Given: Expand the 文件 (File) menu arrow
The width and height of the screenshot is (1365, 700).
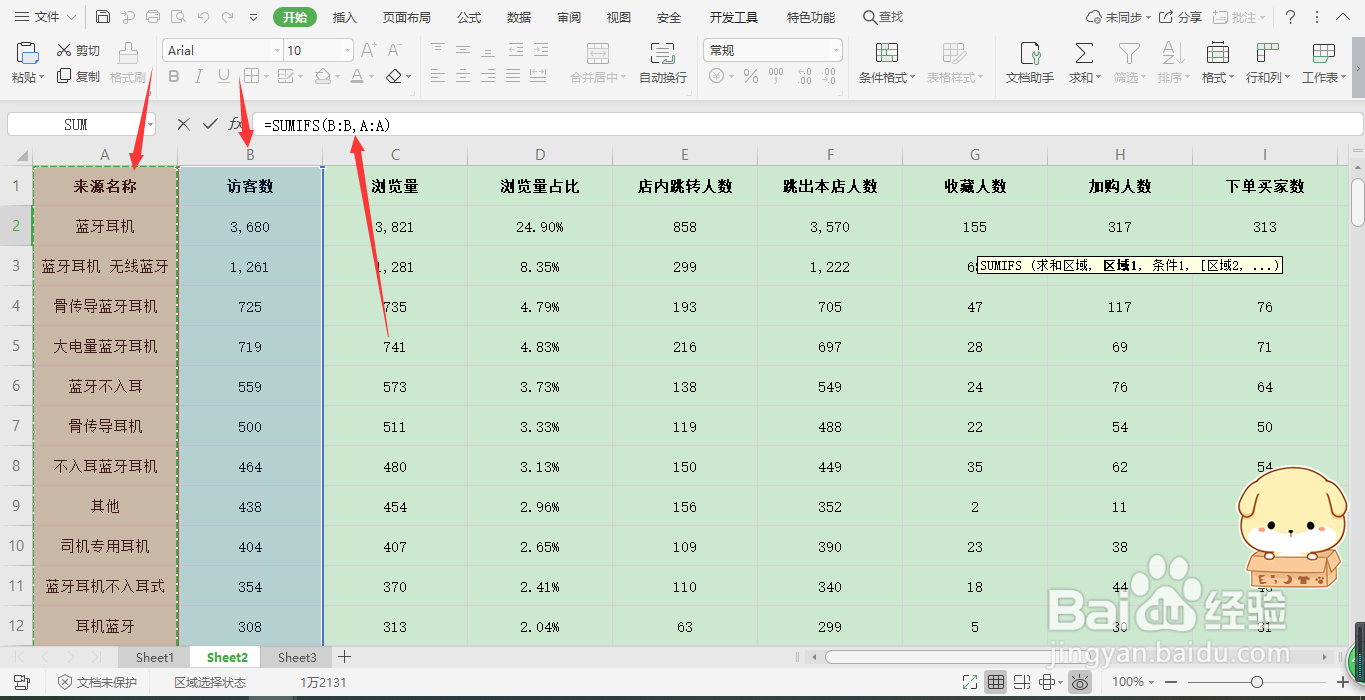Looking at the screenshot, I should (x=70, y=18).
